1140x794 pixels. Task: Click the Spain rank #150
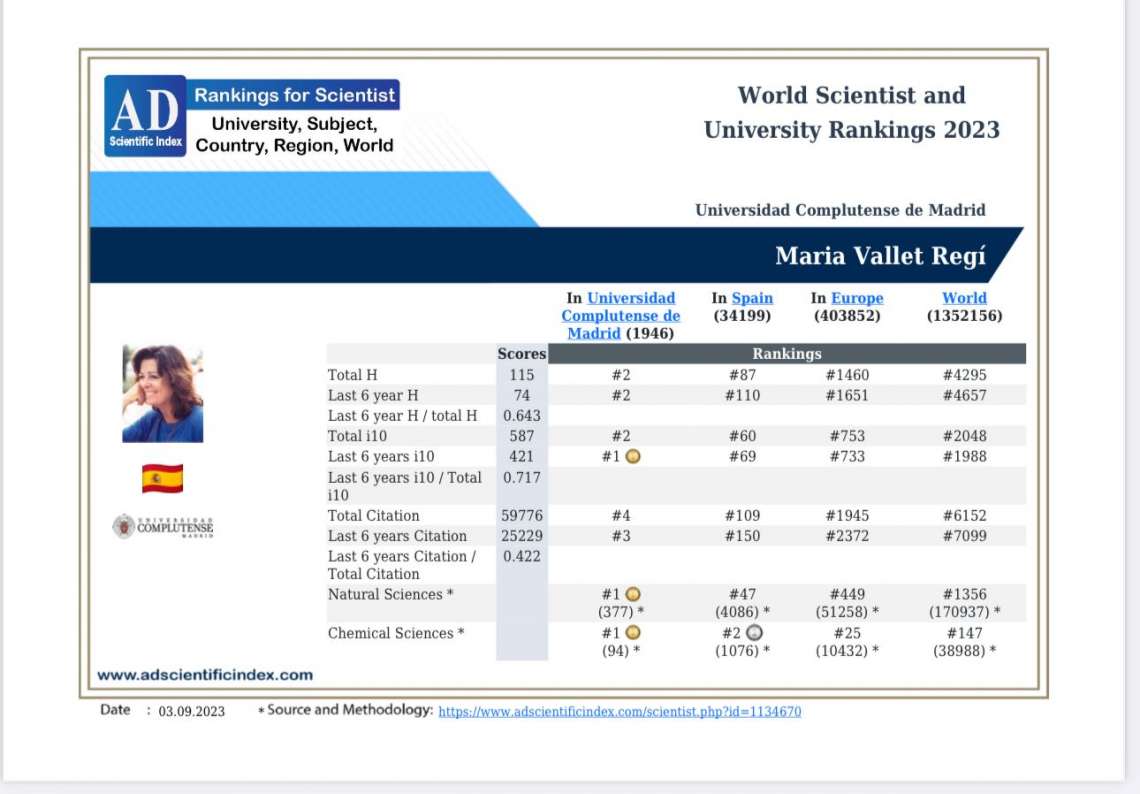click(x=742, y=536)
